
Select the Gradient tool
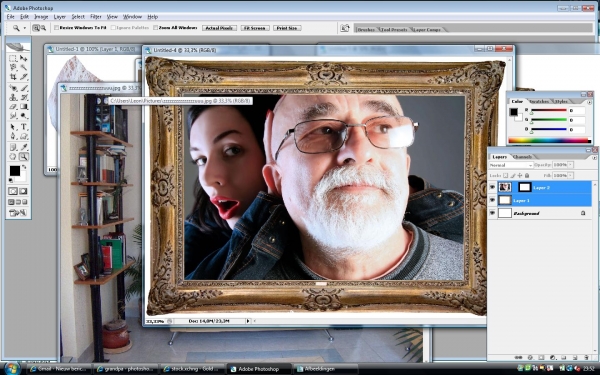coord(24,106)
